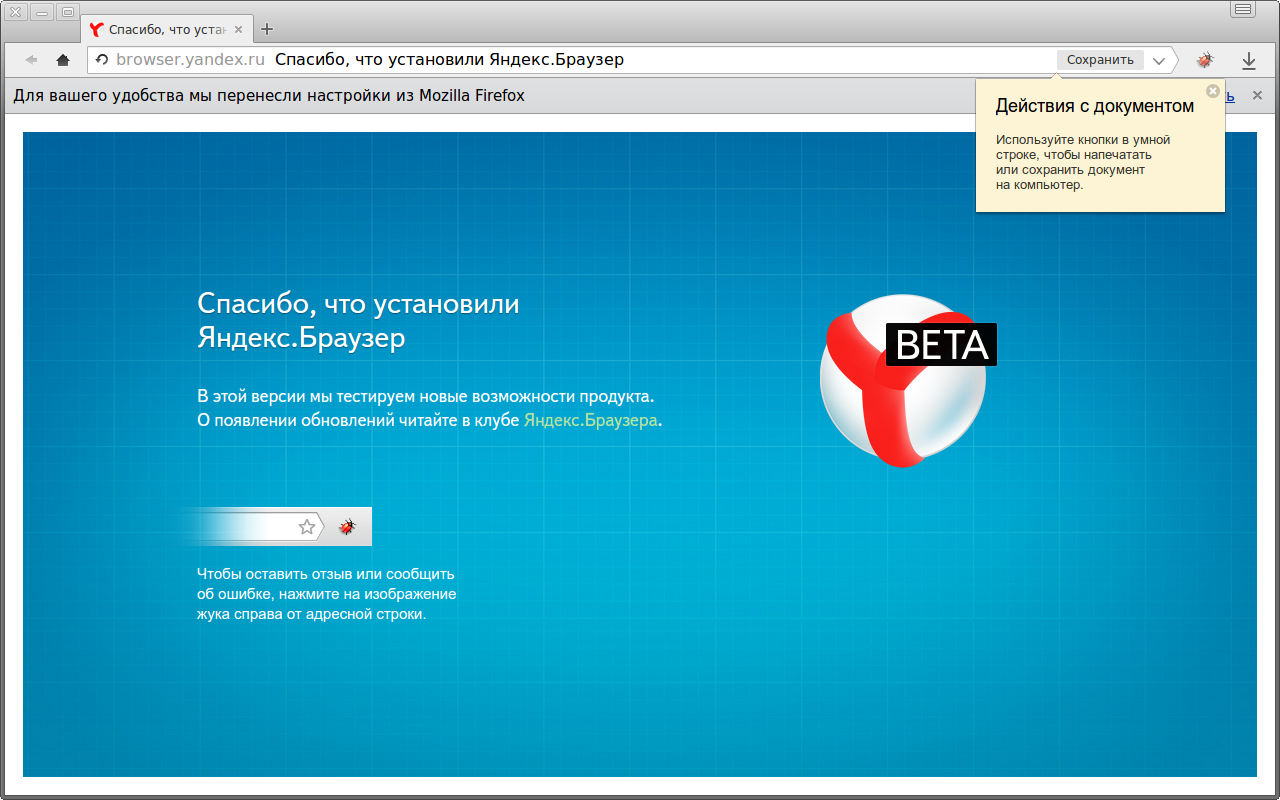1280x800 pixels.
Task: Open the browser menu icon at top right
Action: pyautogui.click(x=1243, y=11)
